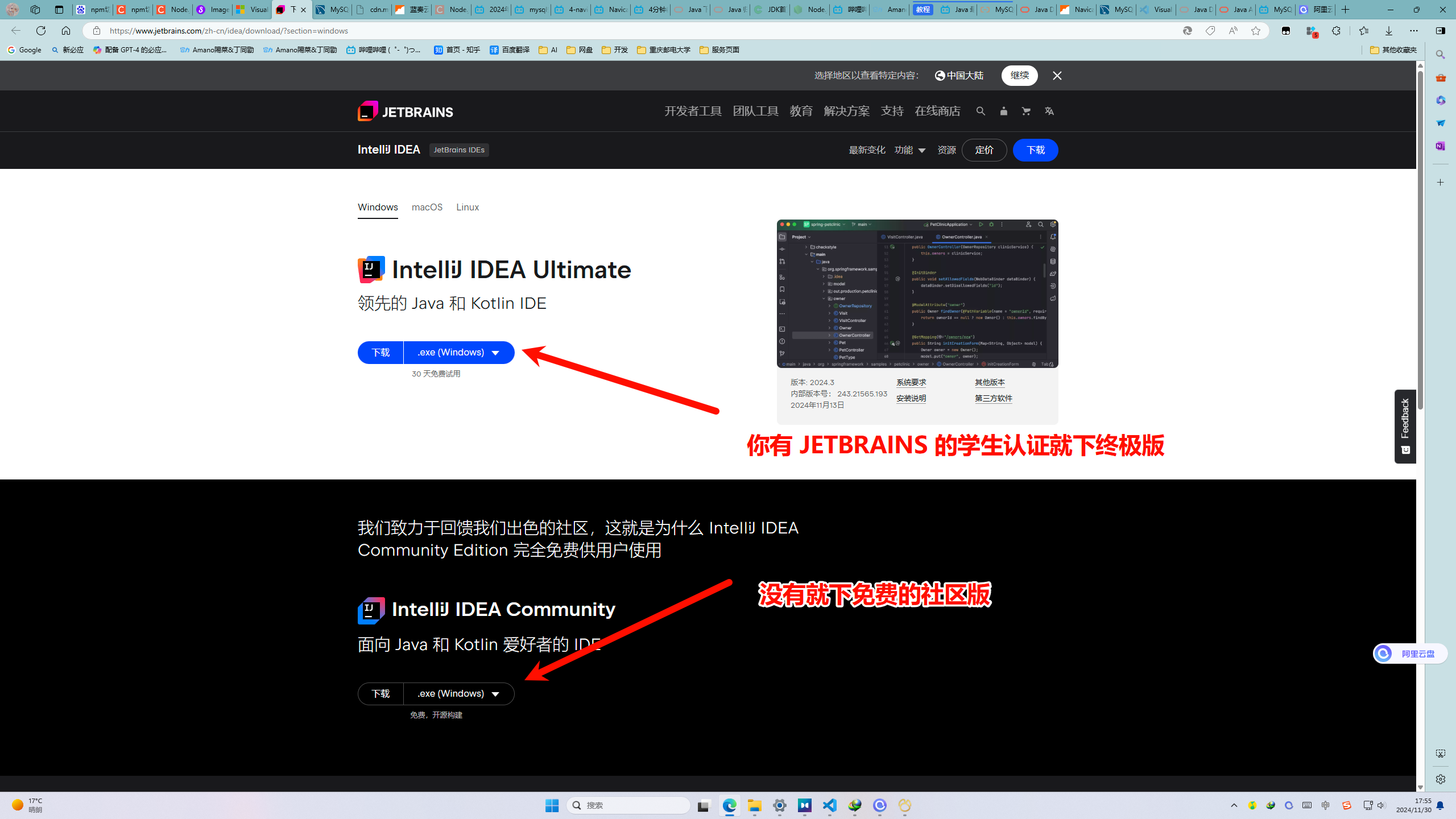Open taskbar Settings gear app
The height and width of the screenshot is (819, 1456).
pyautogui.click(x=779, y=805)
